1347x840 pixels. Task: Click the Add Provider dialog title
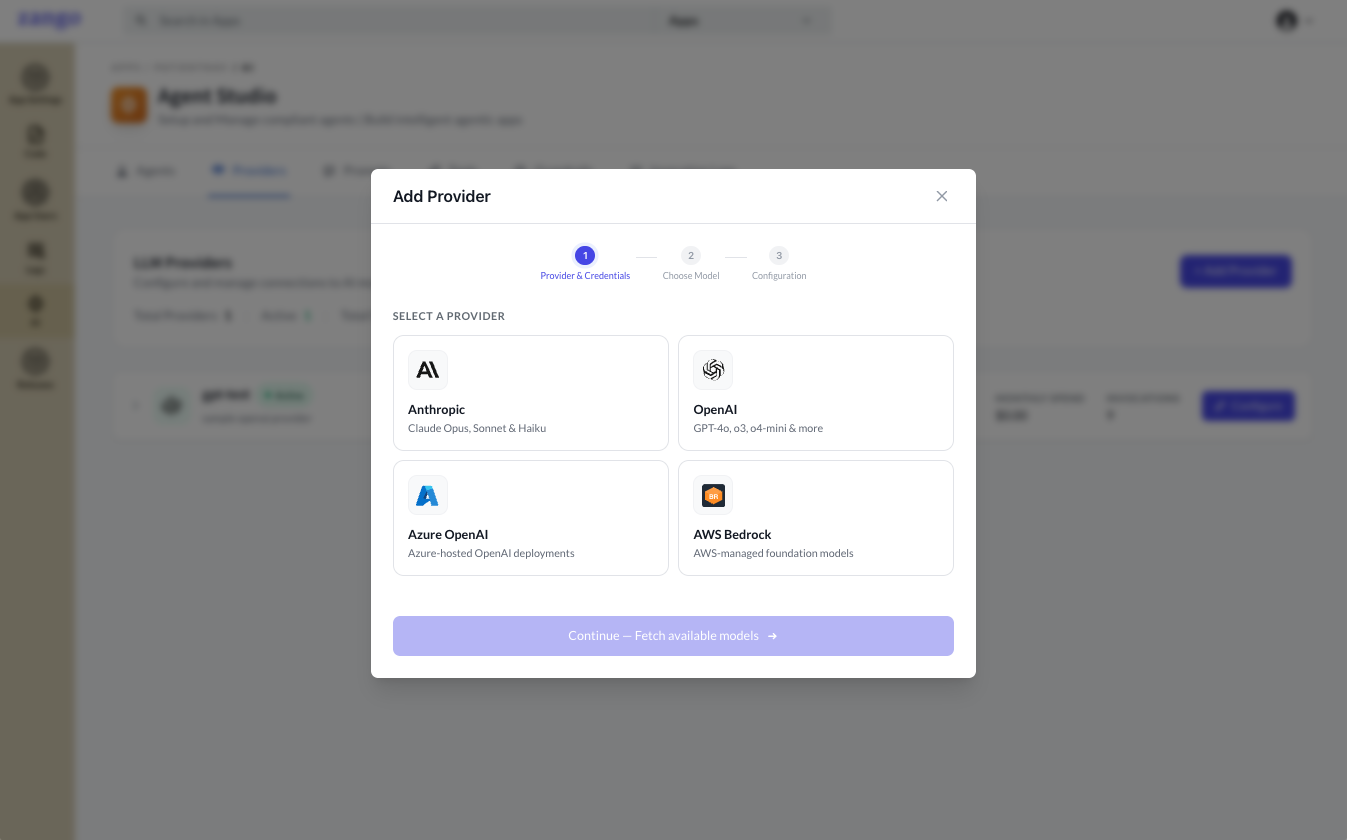pos(442,196)
